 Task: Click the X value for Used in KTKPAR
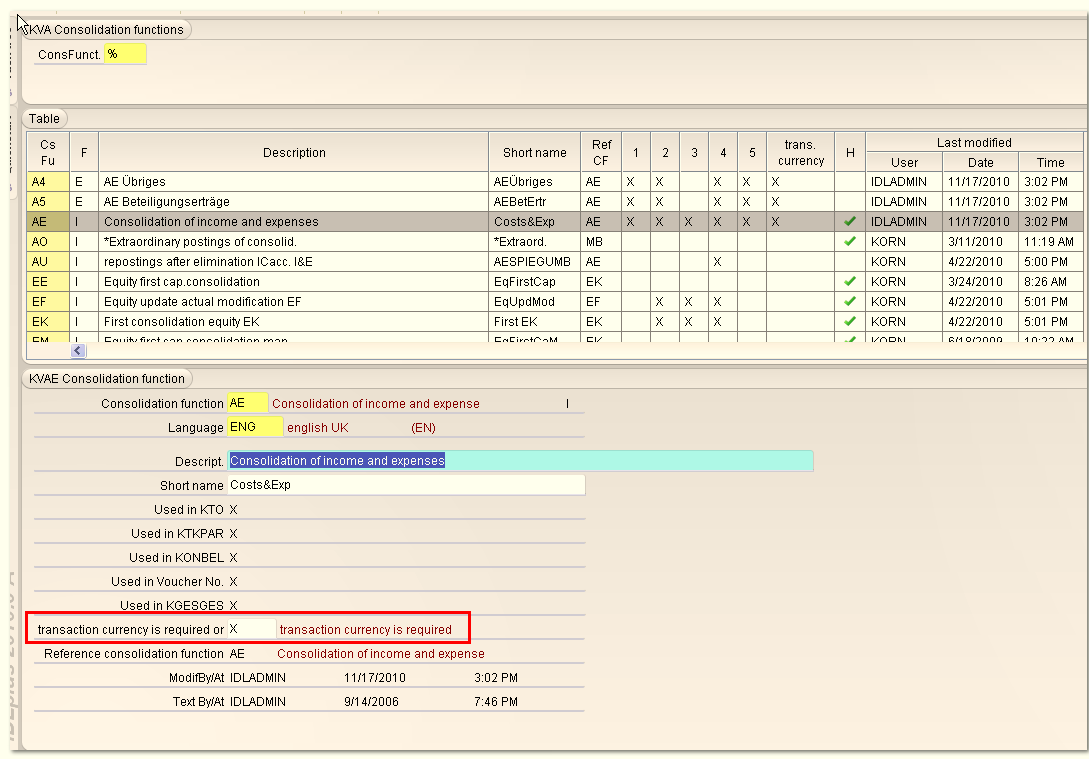[233, 534]
